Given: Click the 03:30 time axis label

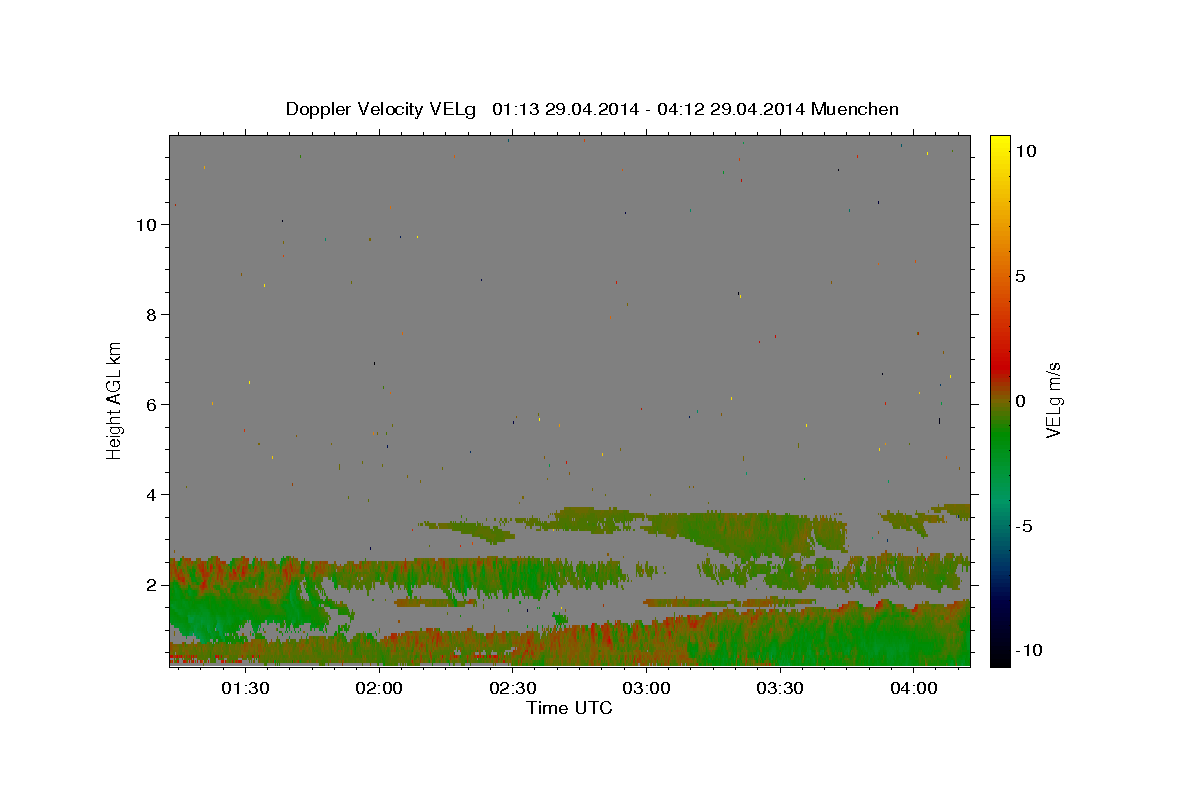Looking at the screenshot, I should tap(780, 689).
